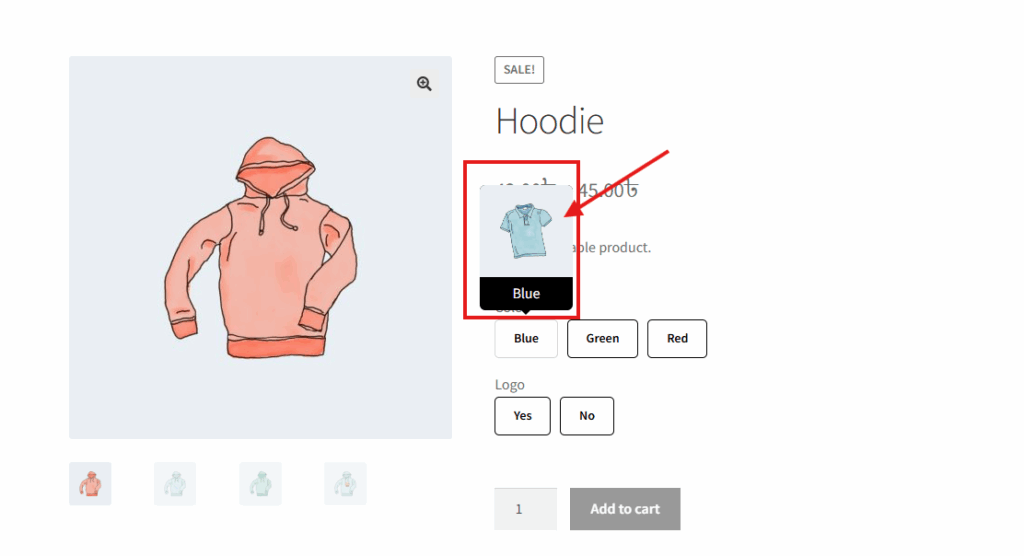Image resolution: width=1024 pixels, height=556 pixels.
Task: Open the second hoodie gallery thumbnail
Action: (175, 484)
